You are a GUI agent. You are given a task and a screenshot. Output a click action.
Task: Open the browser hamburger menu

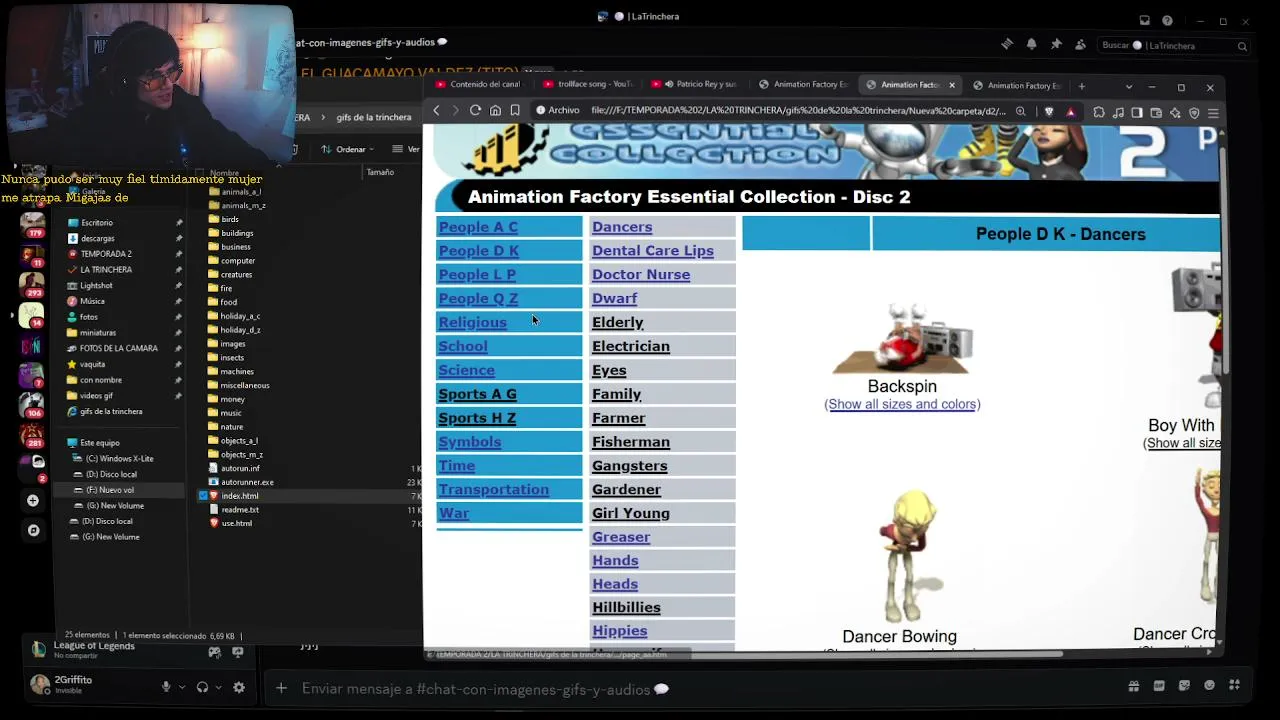click(1213, 112)
